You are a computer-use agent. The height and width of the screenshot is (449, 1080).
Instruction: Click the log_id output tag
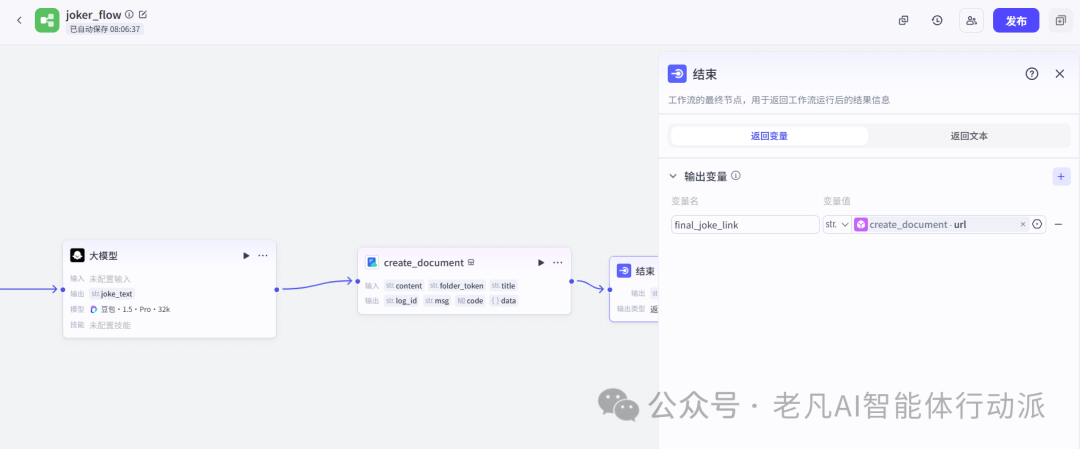(x=402, y=301)
